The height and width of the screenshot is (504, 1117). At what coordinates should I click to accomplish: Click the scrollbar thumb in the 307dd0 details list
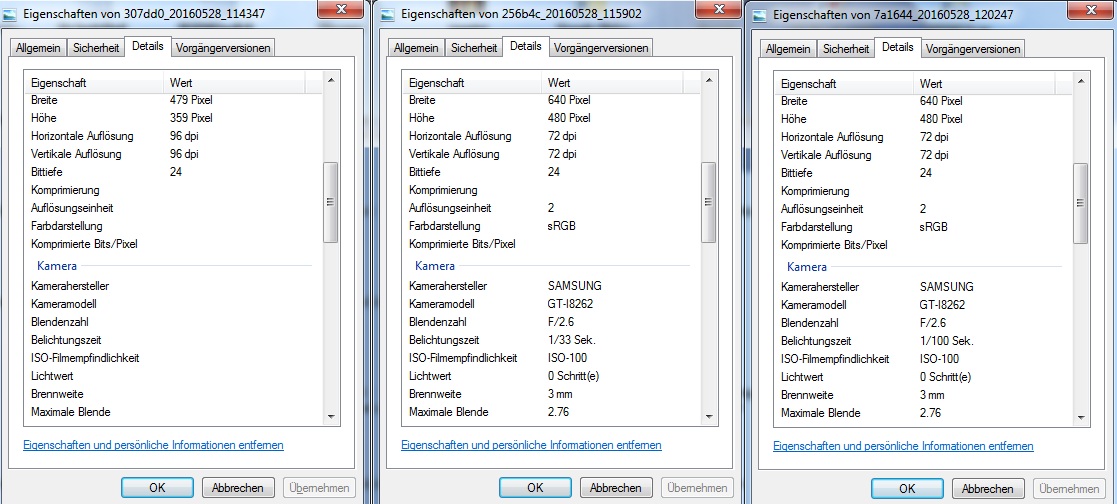coord(331,201)
